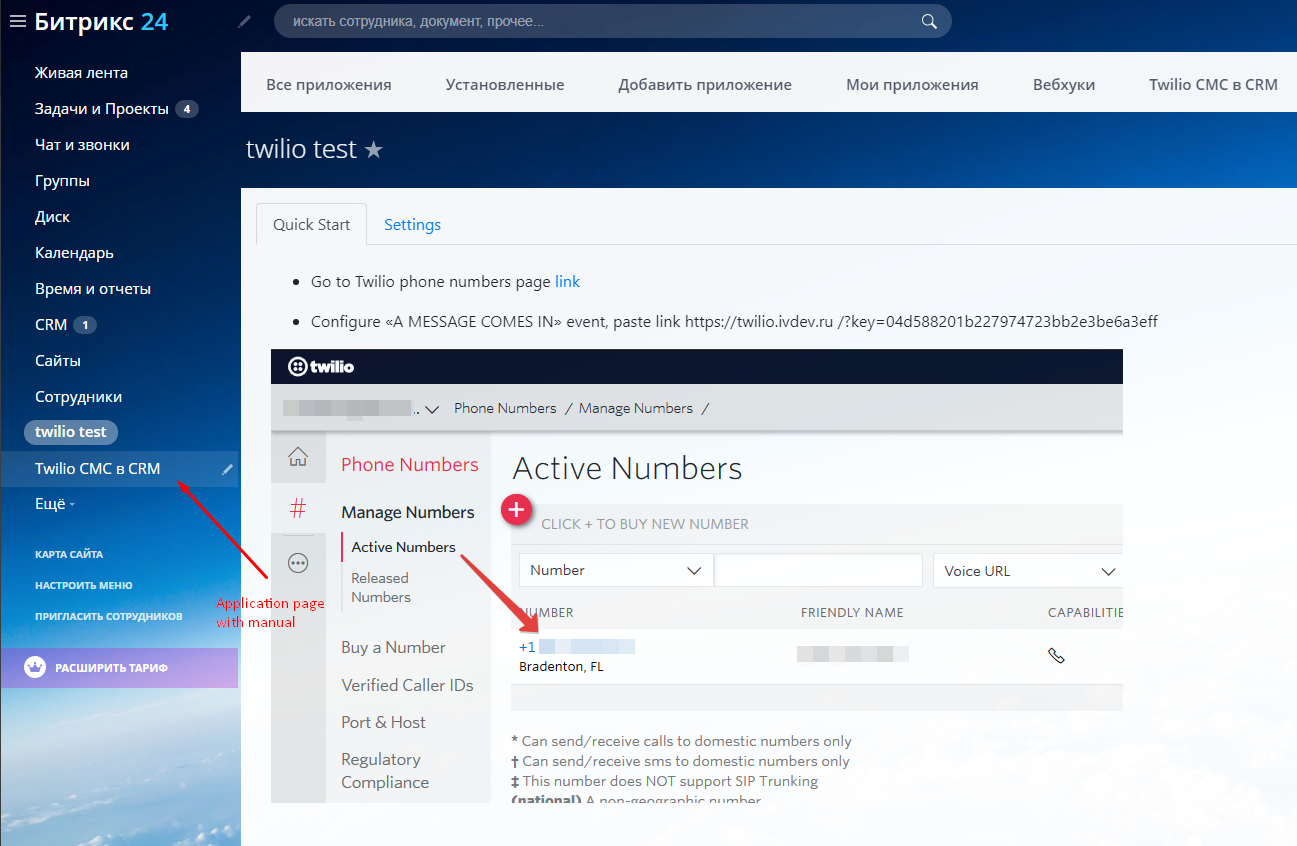Open the КАРТА САЙТА link

[69, 554]
